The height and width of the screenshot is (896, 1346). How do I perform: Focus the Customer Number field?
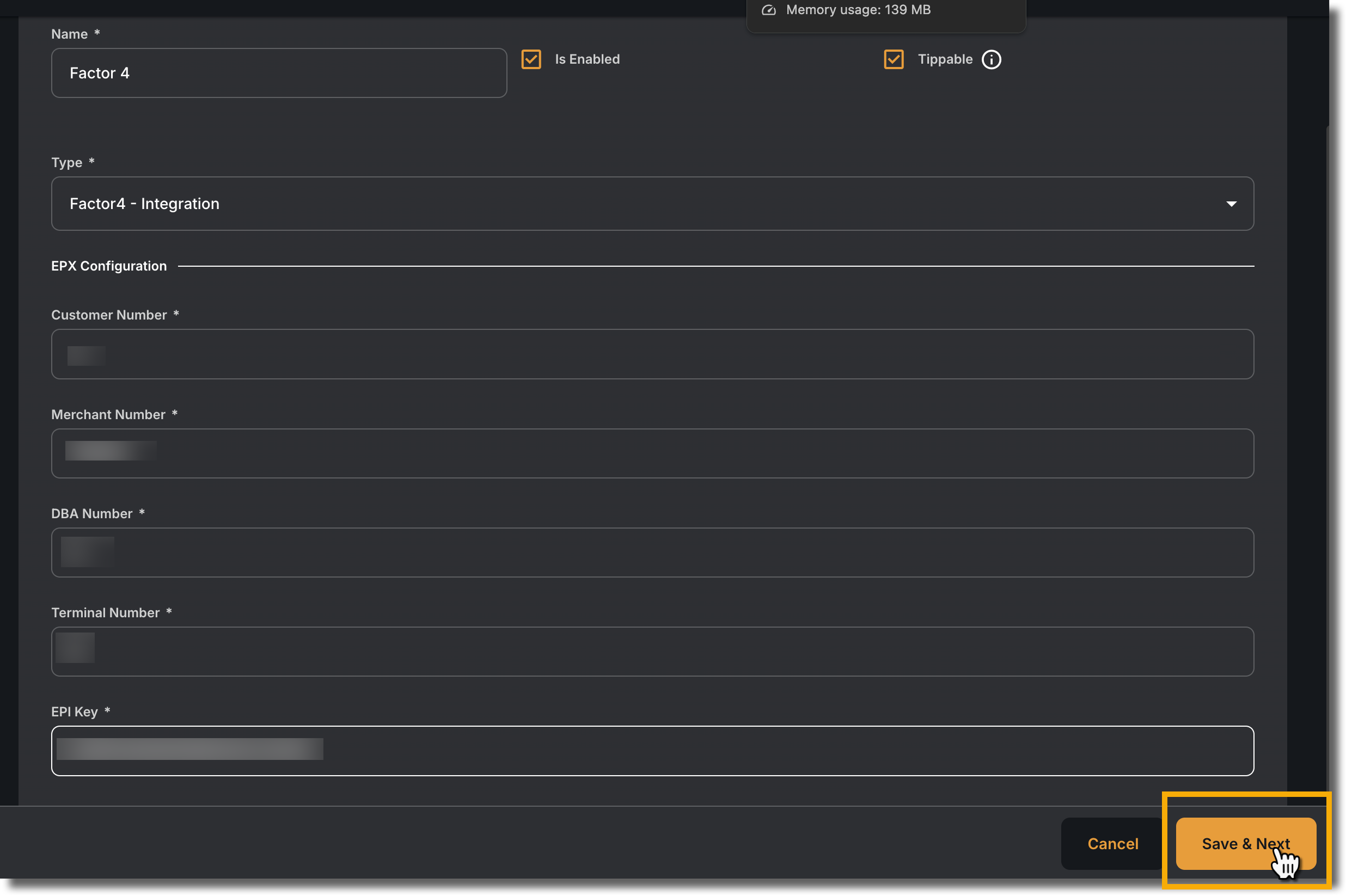[x=652, y=354]
